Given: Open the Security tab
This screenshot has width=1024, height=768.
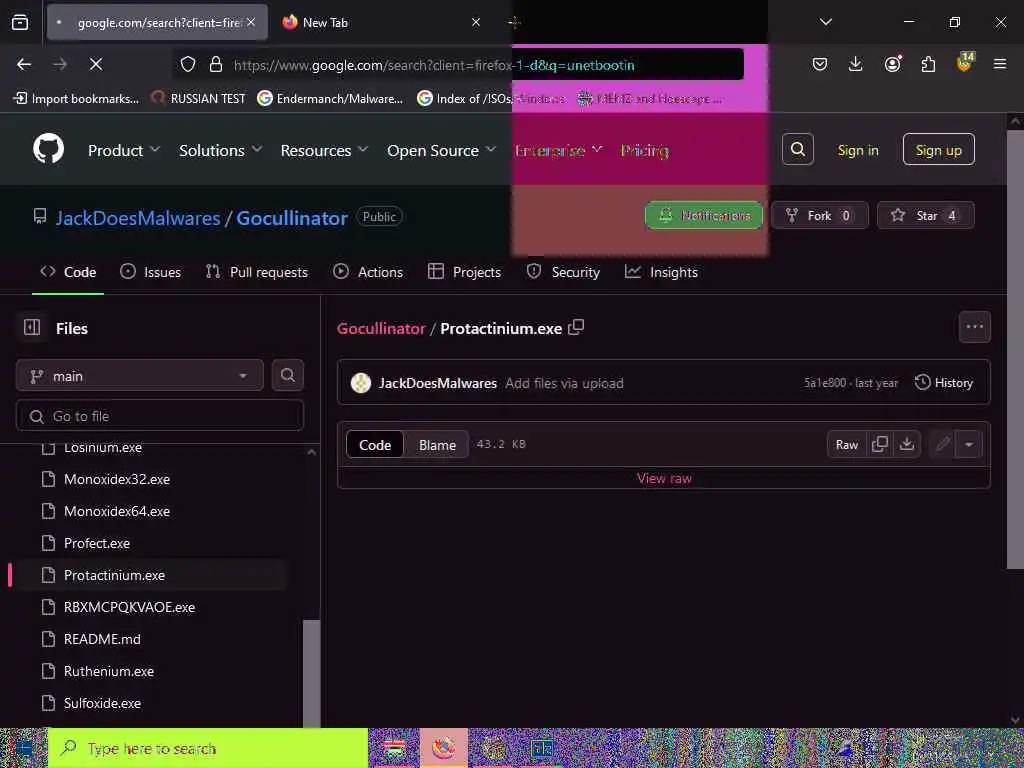Looking at the screenshot, I should click(563, 272).
